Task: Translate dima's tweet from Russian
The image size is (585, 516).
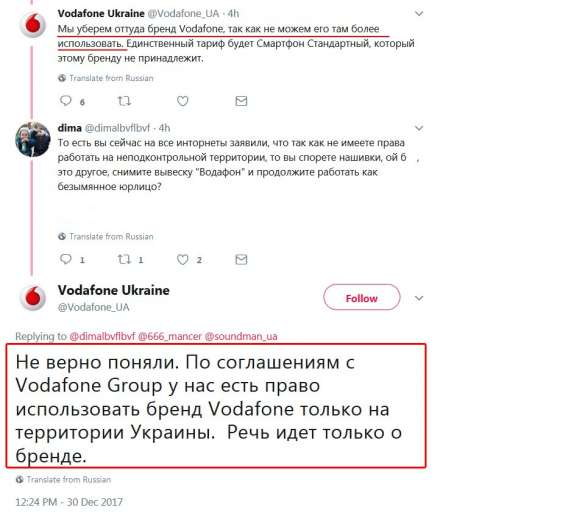Action: click(x=106, y=237)
